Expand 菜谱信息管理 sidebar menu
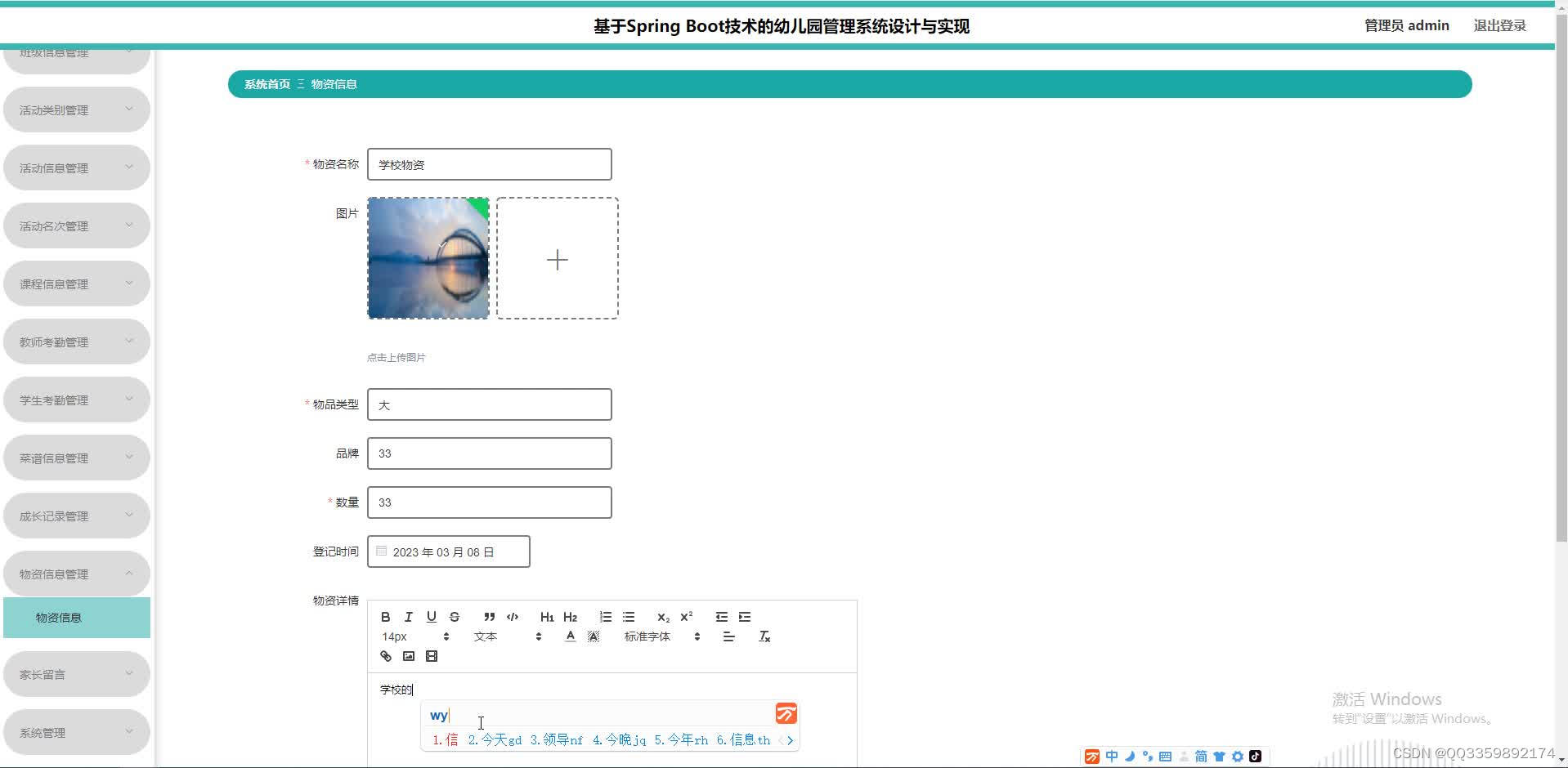Image resolution: width=1568 pixels, height=768 pixels. [x=77, y=458]
